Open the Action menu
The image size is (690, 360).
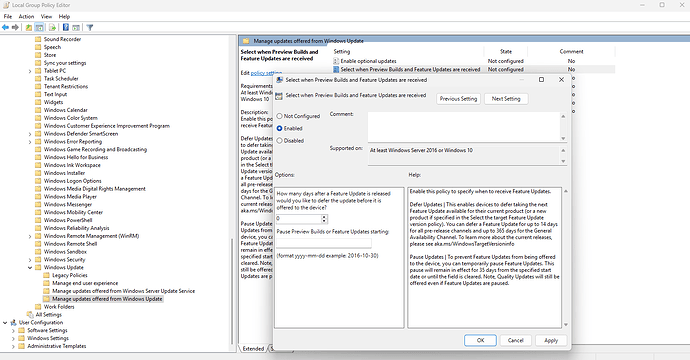(x=26, y=16)
